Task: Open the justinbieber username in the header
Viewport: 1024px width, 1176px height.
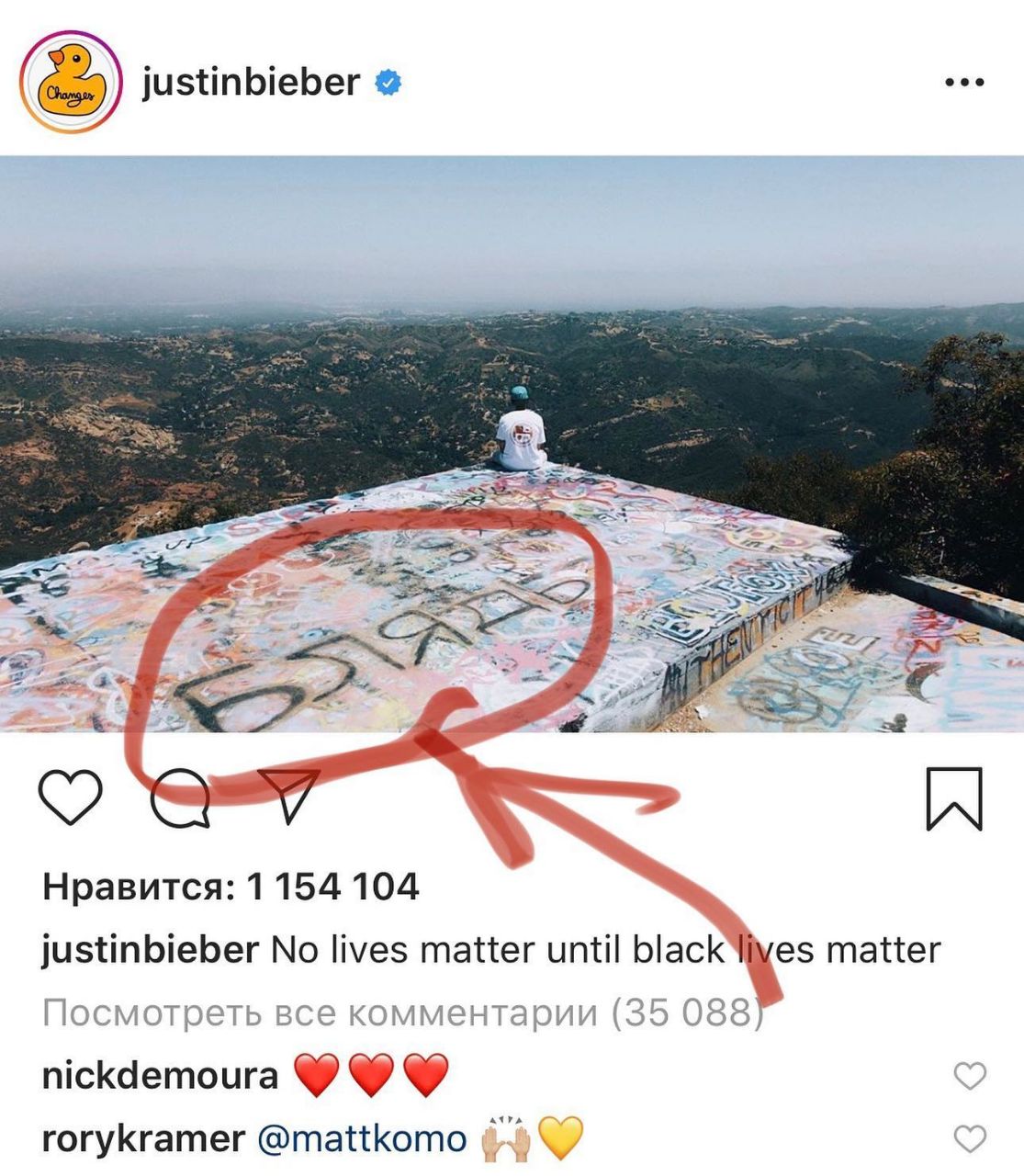Action: point(250,83)
